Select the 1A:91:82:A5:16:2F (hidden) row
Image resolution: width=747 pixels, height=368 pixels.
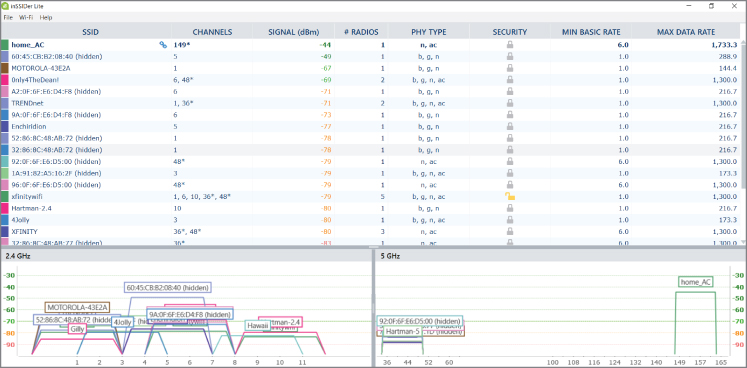370,173
